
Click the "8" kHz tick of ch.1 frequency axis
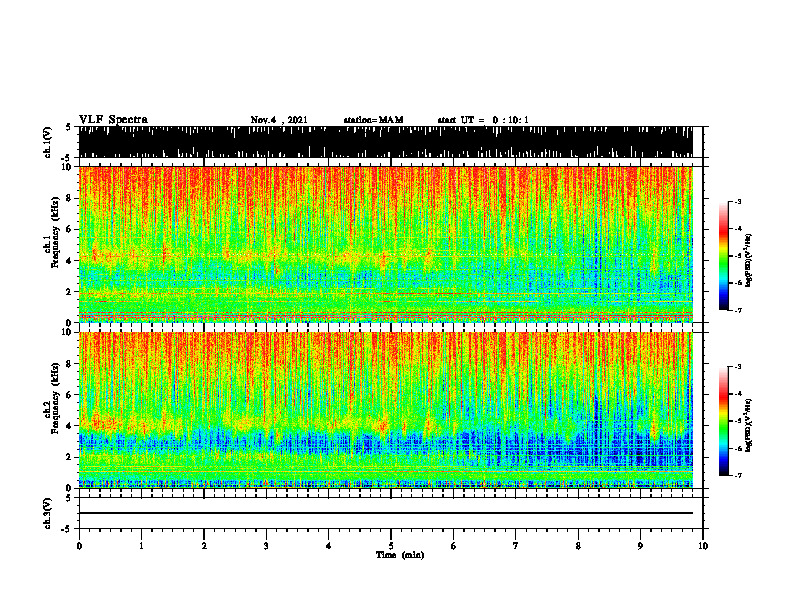[x=69, y=198]
